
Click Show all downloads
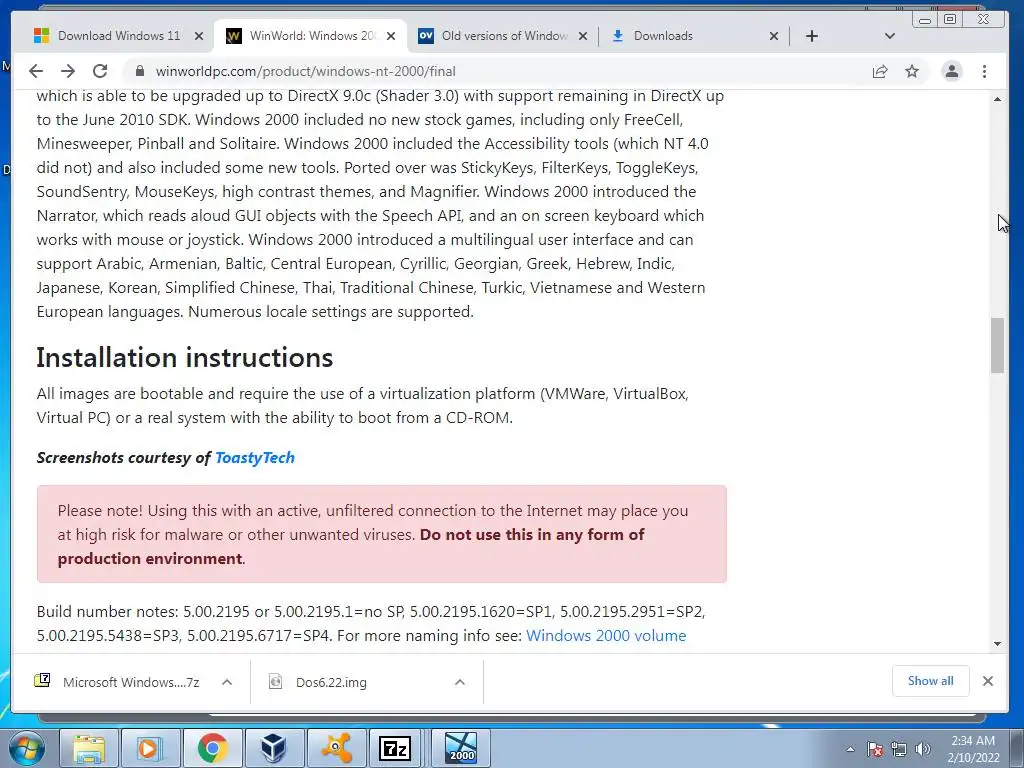(x=931, y=681)
